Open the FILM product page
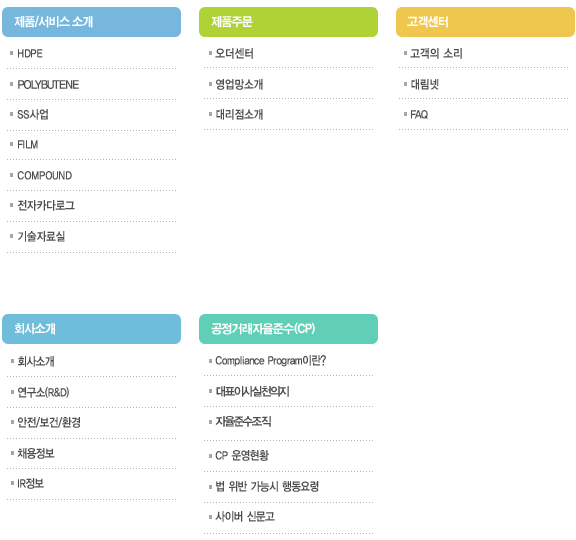Image resolution: width=576 pixels, height=540 pixels. pyautogui.click(x=28, y=145)
